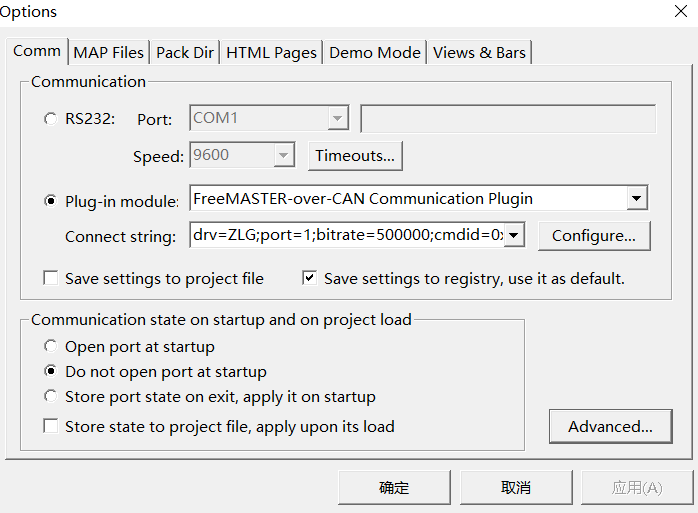Open the Connect string dropdown arrow
This screenshot has height=513, width=698.
pyautogui.click(x=514, y=236)
